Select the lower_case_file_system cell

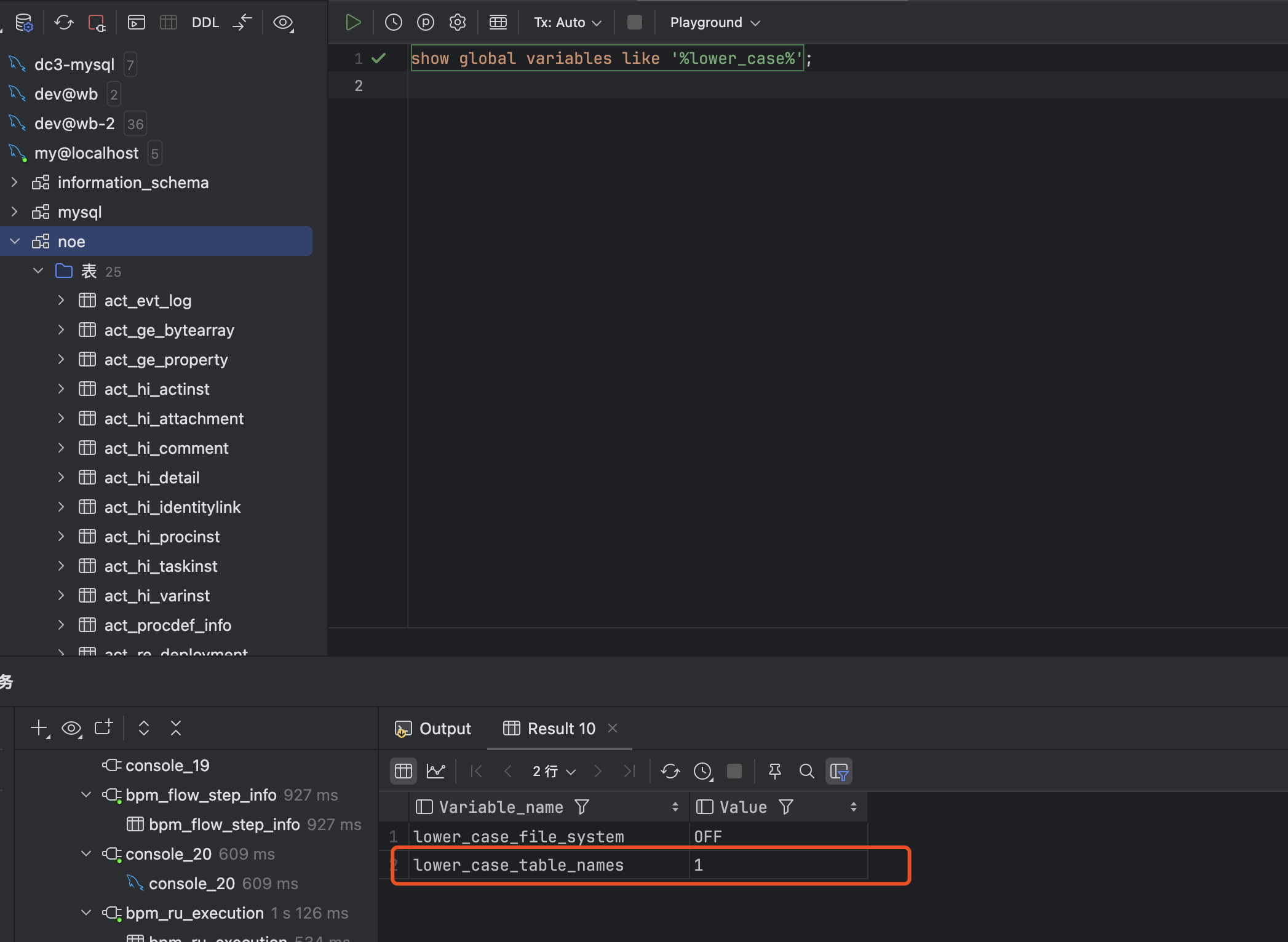(x=549, y=836)
